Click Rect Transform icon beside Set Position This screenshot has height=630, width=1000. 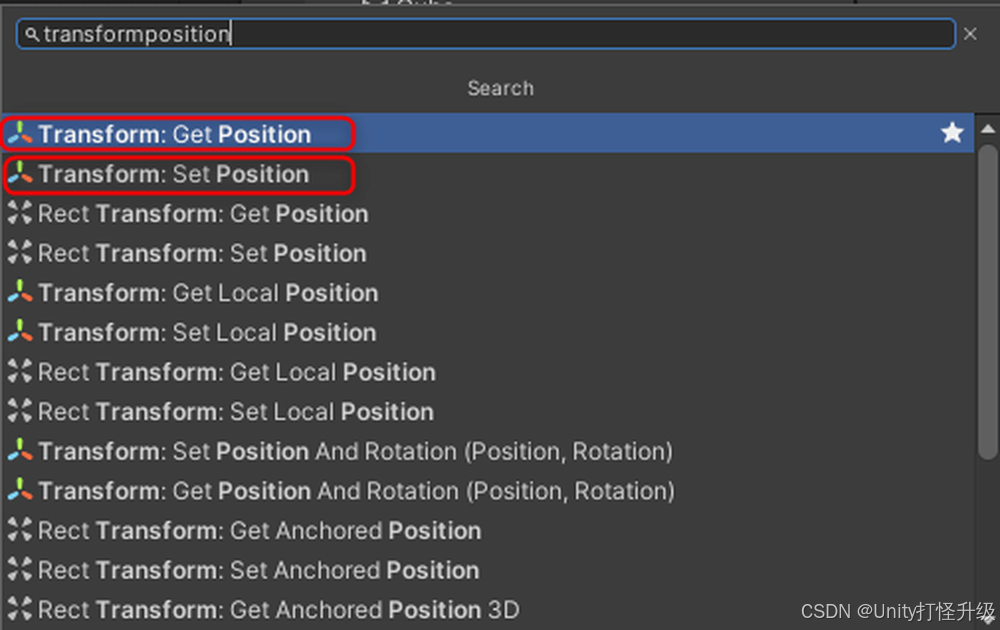[x=20, y=253]
